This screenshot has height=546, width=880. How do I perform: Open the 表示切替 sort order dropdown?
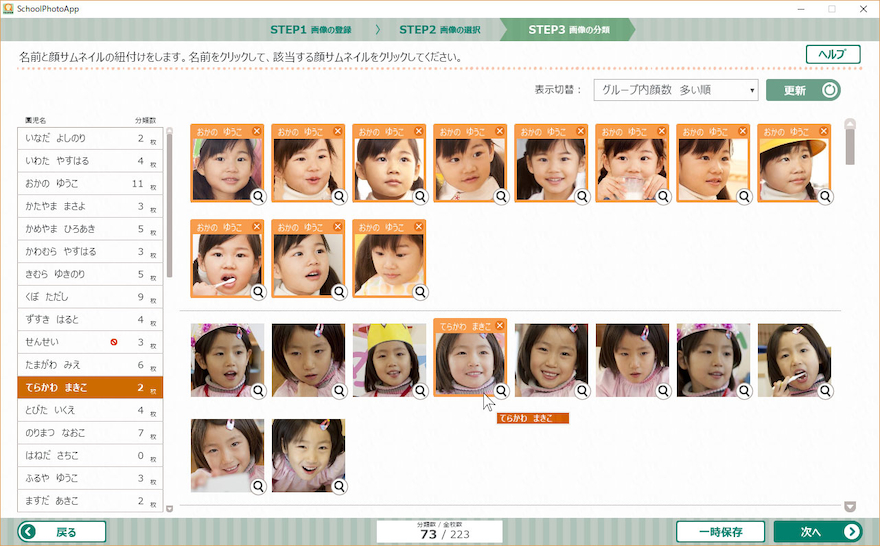[x=676, y=90]
